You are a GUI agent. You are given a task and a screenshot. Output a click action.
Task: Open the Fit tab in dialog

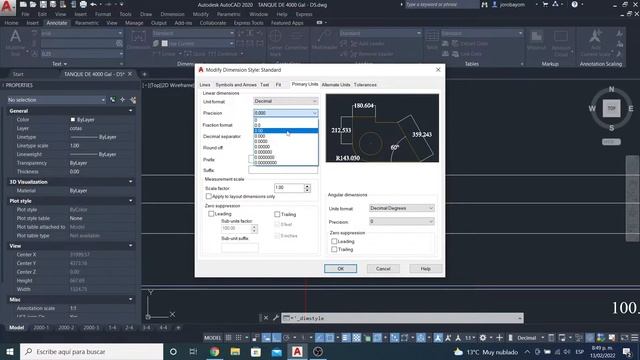point(278,84)
